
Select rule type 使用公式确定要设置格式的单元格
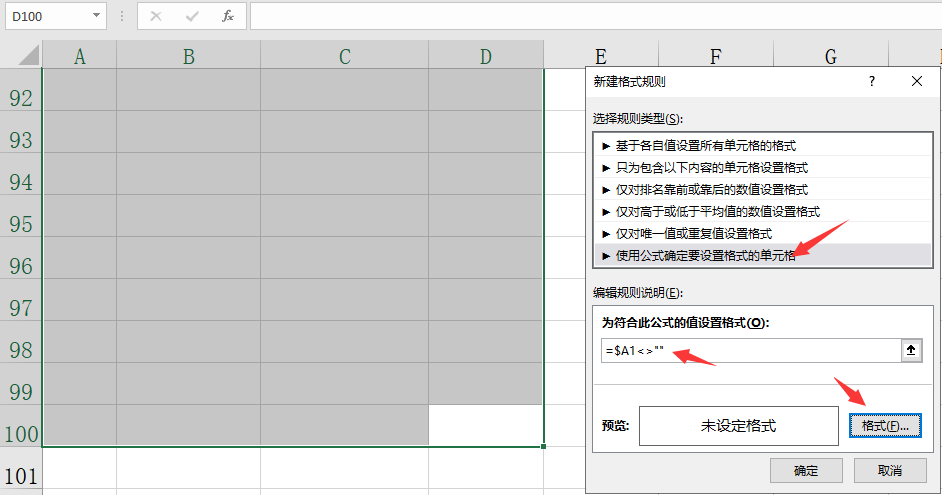click(762, 256)
